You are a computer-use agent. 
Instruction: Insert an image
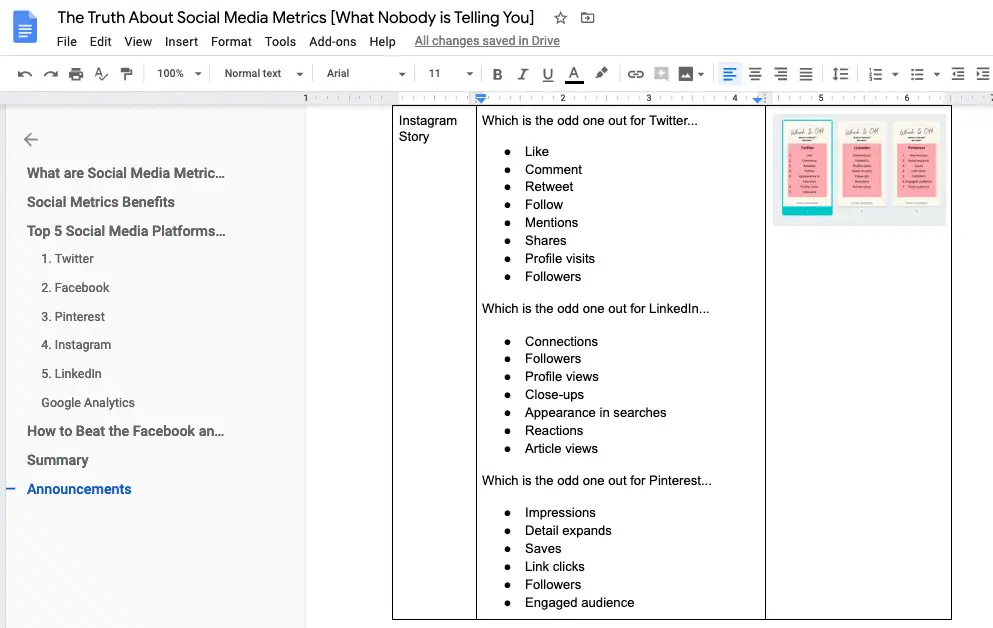coord(685,74)
